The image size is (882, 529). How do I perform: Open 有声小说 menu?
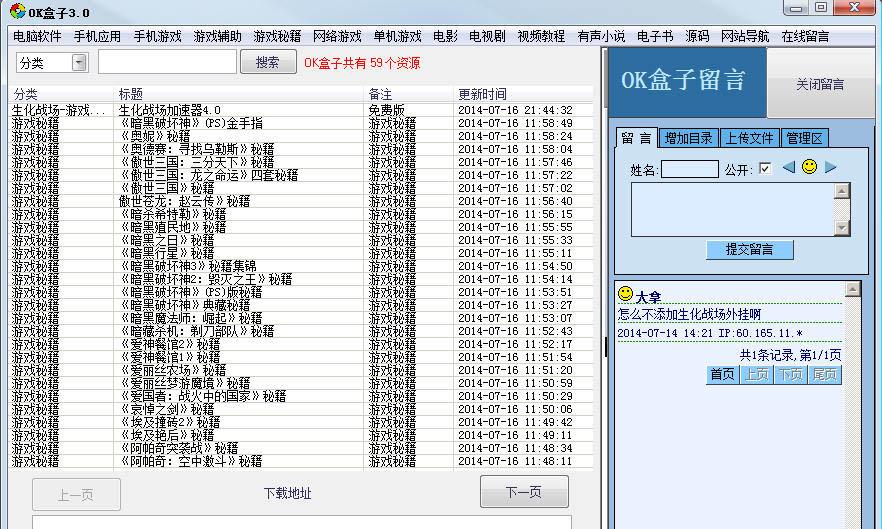coord(601,37)
